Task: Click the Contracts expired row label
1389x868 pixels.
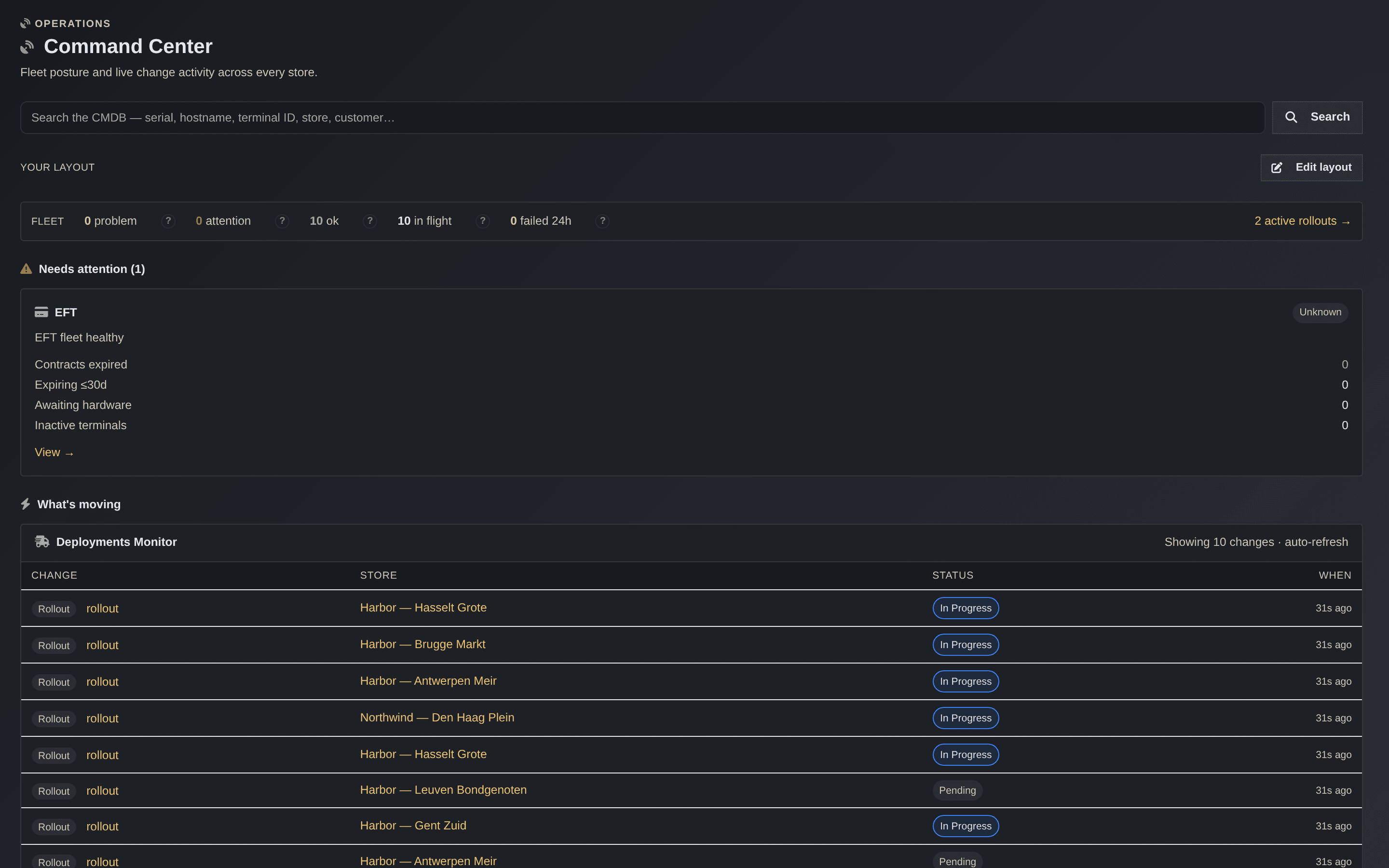Action: pyautogui.click(x=81, y=365)
